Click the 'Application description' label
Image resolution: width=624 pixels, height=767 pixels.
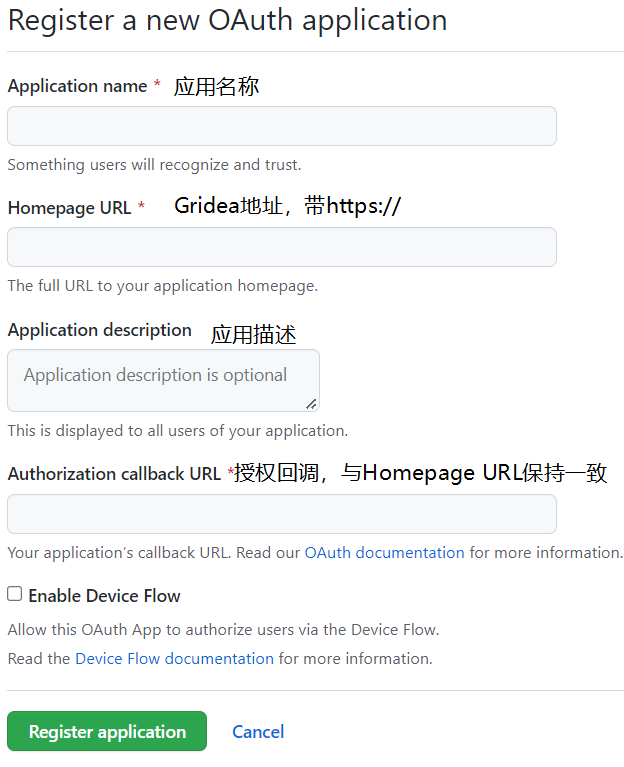tap(100, 330)
